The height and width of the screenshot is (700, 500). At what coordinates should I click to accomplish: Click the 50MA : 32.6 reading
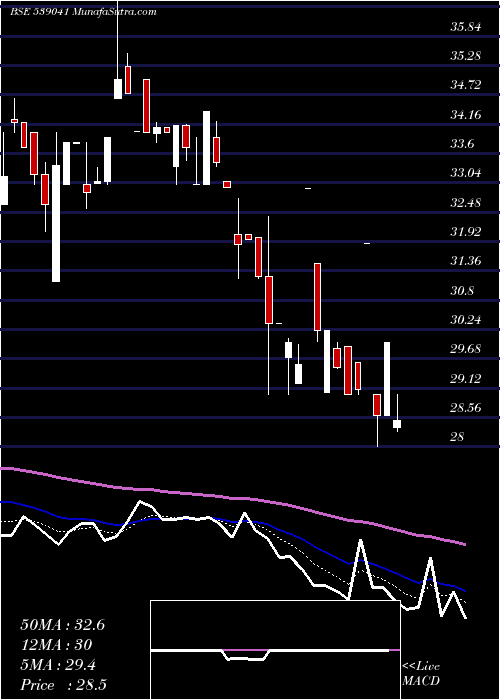[x=62, y=625]
